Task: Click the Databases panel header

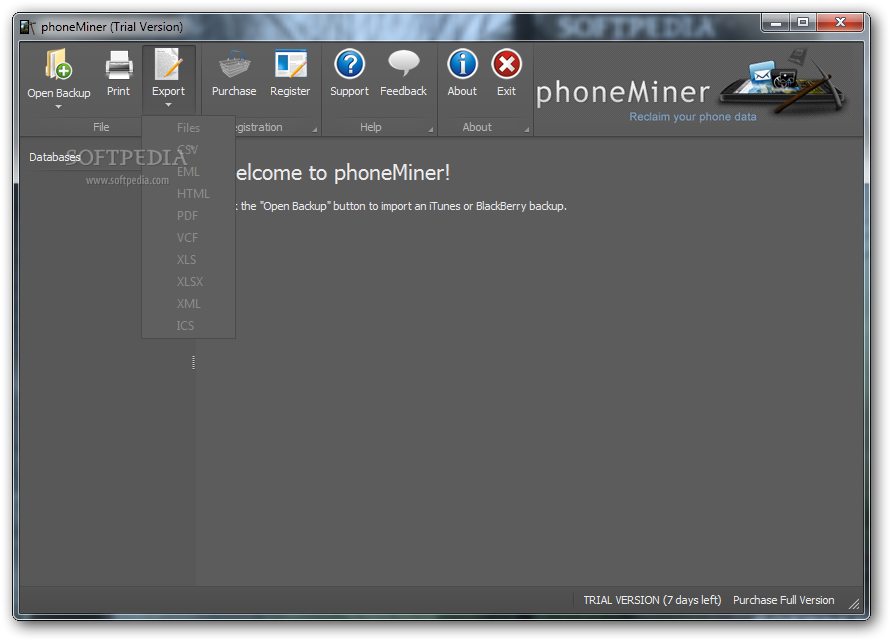Action: [x=55, y=157]
